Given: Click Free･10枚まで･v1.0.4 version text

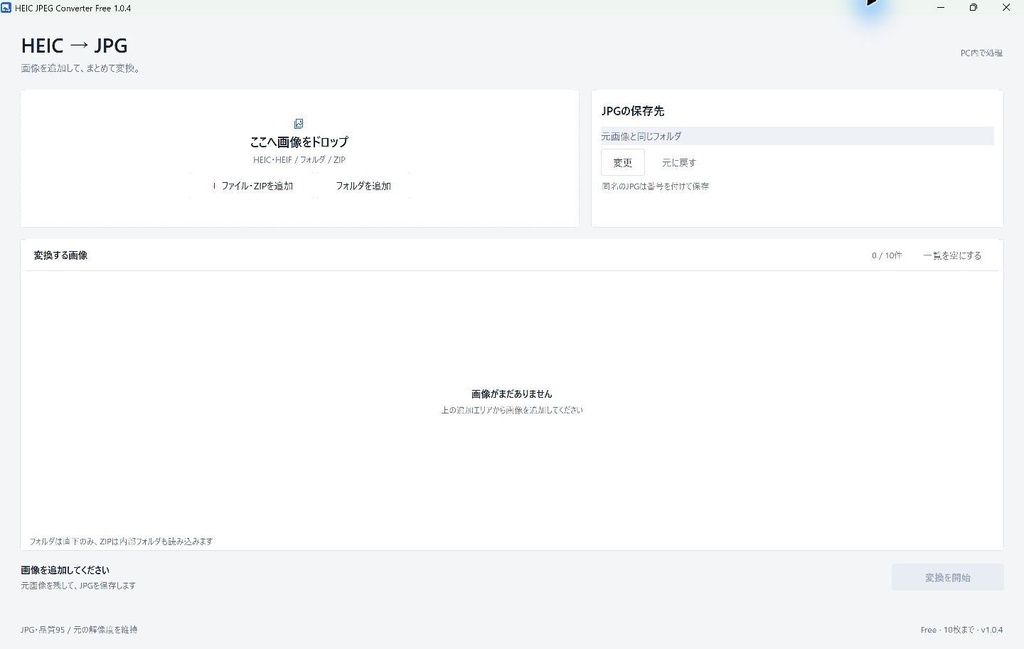Looking at the screenshot, I should [x=961, y=629].
